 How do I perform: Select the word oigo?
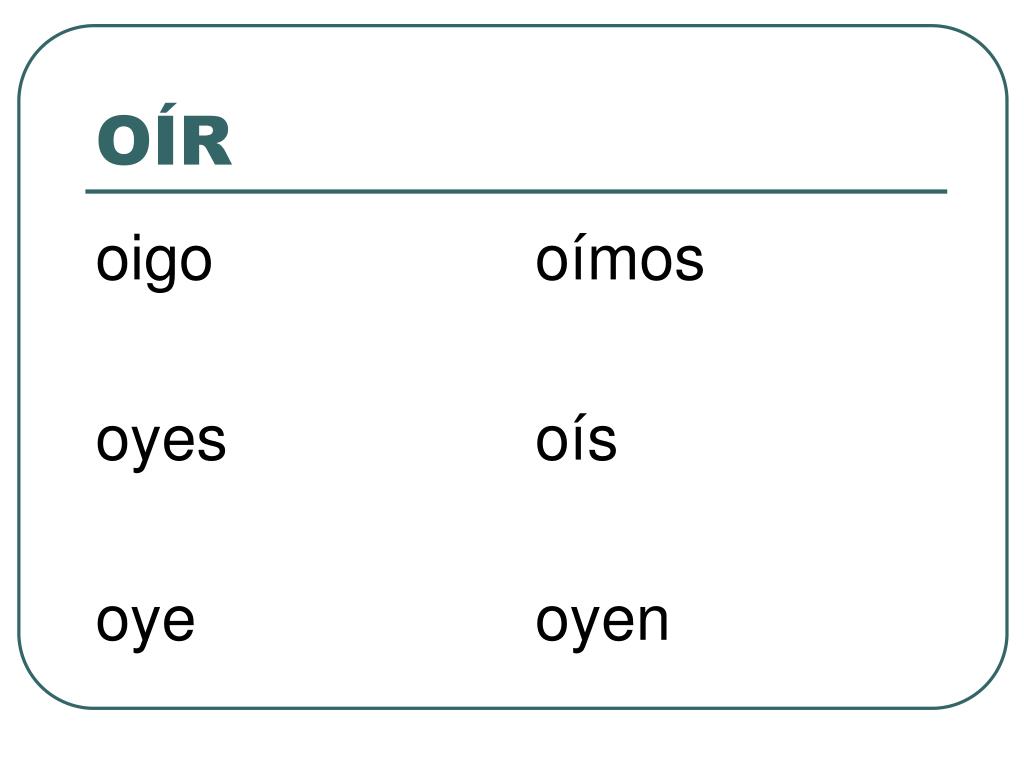tap(154, 261)
